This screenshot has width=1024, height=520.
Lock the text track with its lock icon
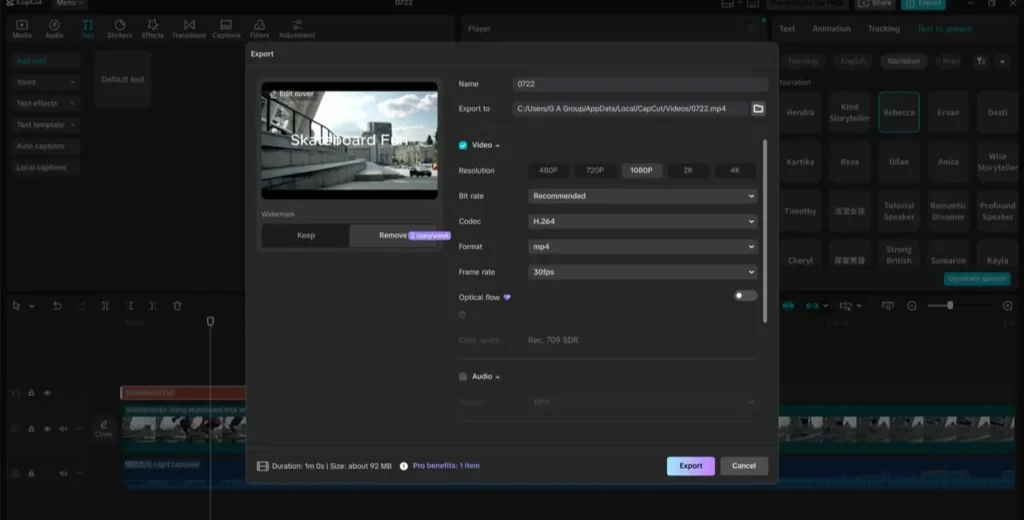pos(31,393)
